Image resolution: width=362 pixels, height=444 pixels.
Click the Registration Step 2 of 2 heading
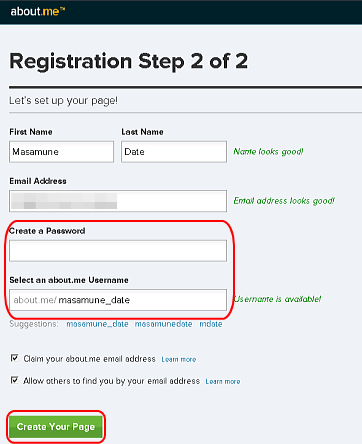129,61
